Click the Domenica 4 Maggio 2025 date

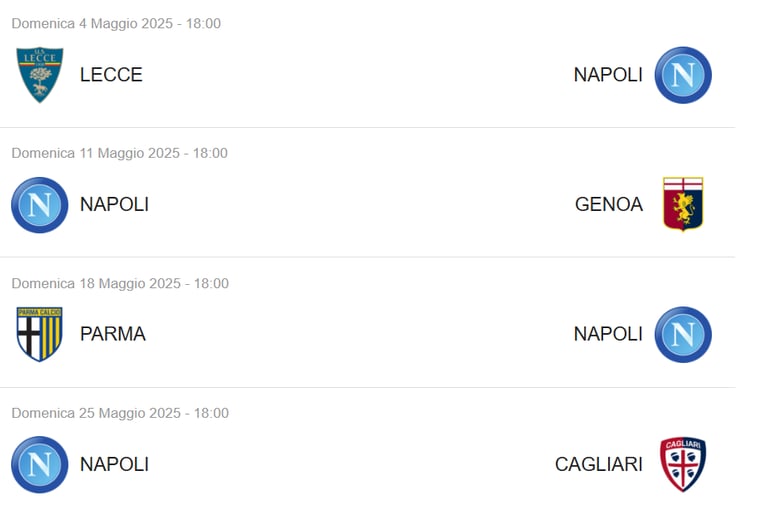116,23
